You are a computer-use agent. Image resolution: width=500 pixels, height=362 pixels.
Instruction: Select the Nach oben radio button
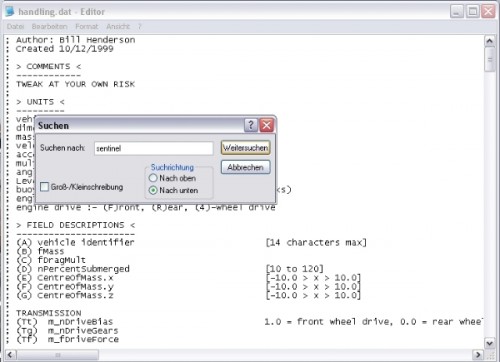153,178
